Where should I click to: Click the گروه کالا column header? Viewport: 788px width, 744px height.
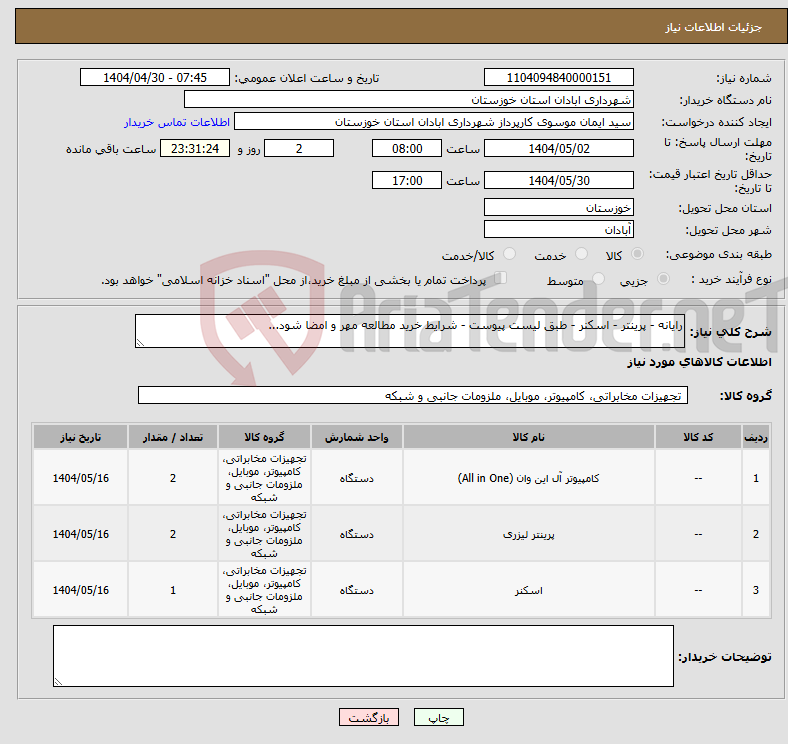coord(264,437)
